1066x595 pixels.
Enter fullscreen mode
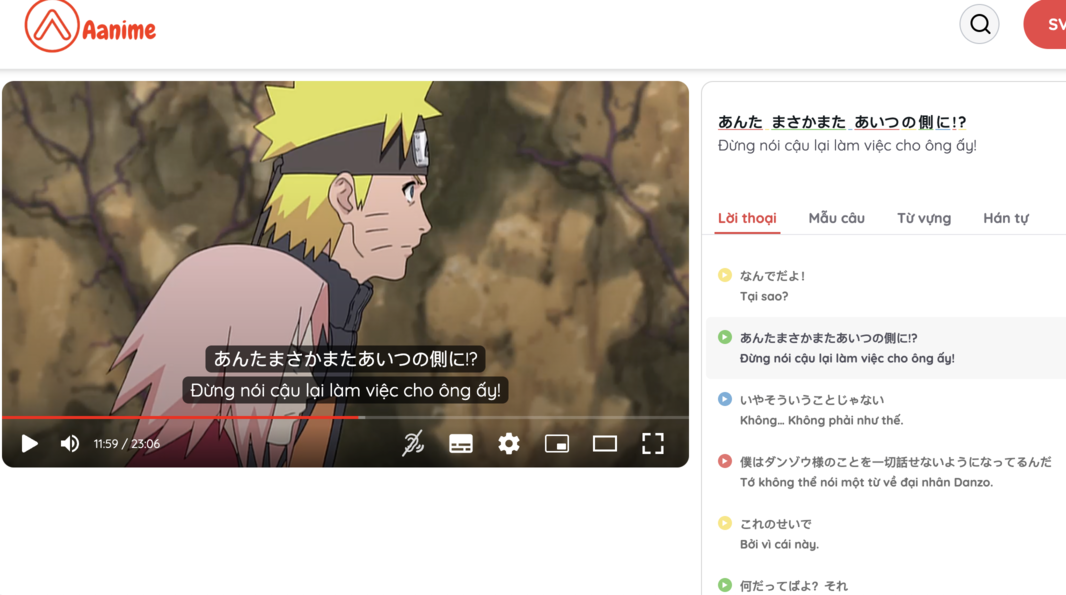point(653,443)
